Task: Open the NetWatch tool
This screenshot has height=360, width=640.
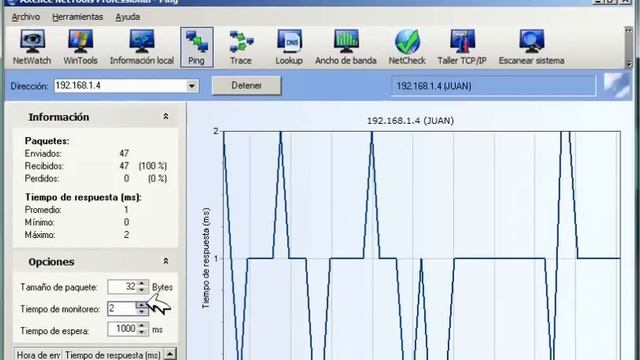Action: coord(32,47)
